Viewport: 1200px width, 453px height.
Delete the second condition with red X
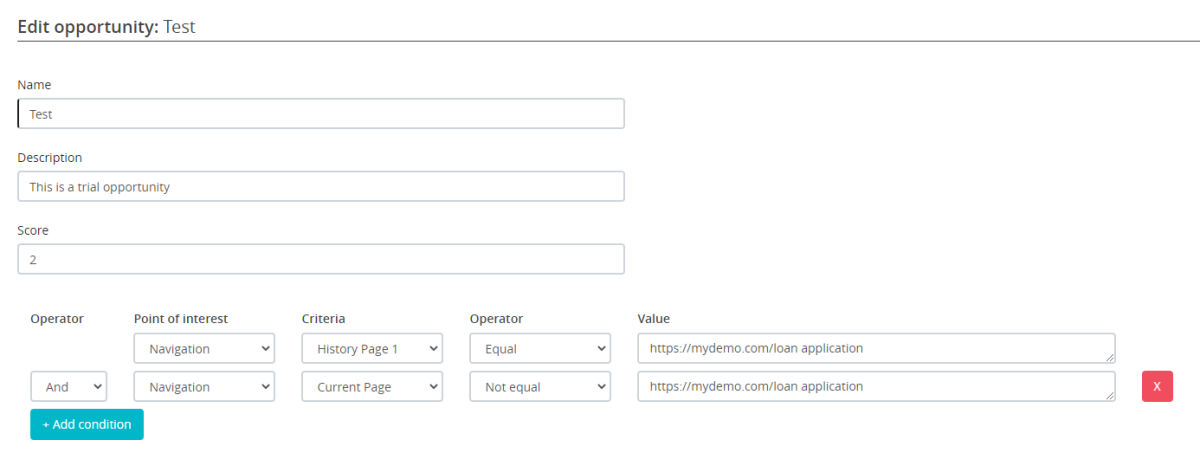[x=1157, y=386]
